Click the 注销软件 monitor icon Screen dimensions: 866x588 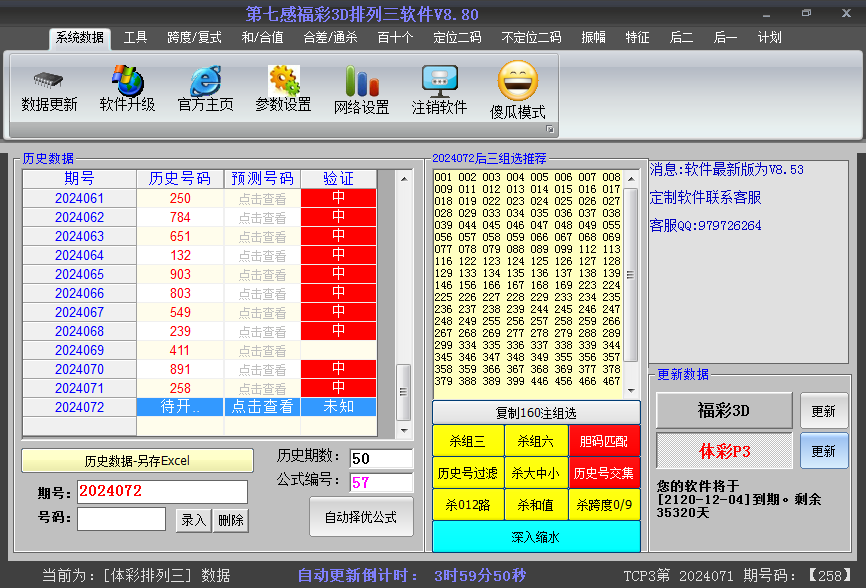pos(439,82)
